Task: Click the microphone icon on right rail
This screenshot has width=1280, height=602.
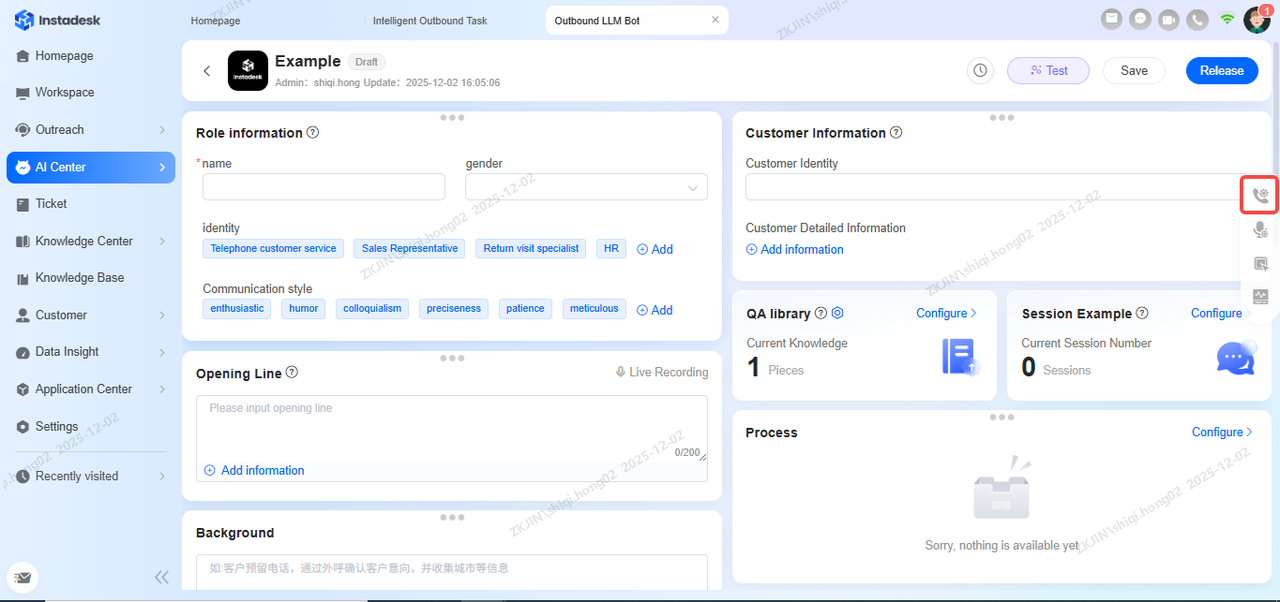Action: 1260,230
